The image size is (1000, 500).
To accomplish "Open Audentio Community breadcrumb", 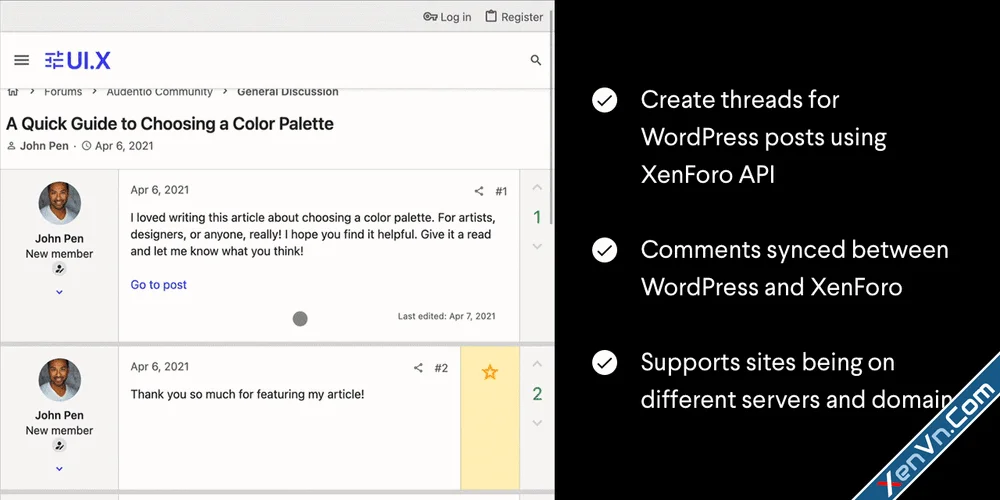I will point(159,92).
